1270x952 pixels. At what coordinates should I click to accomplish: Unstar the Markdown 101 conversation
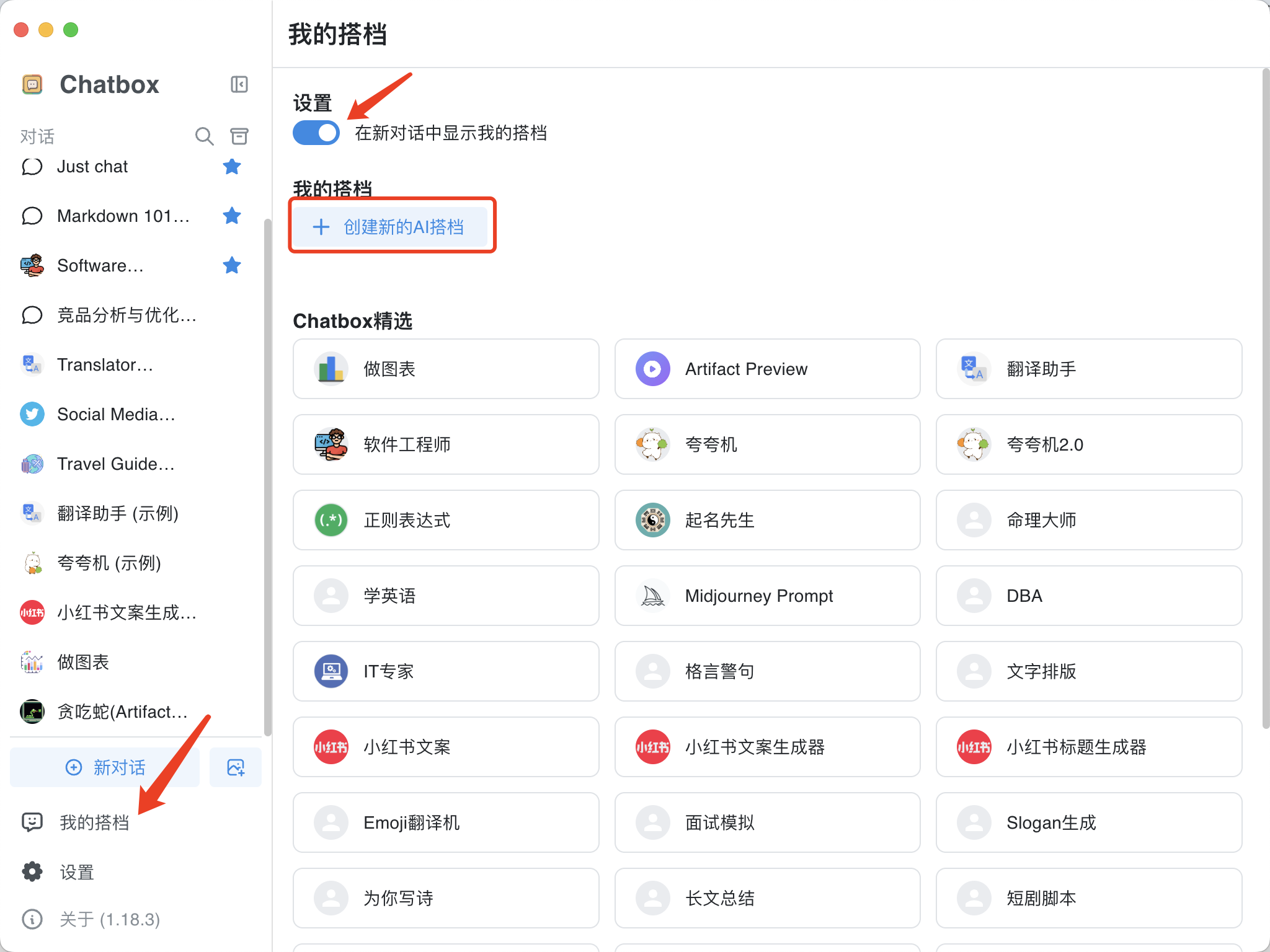coord(232,216)
